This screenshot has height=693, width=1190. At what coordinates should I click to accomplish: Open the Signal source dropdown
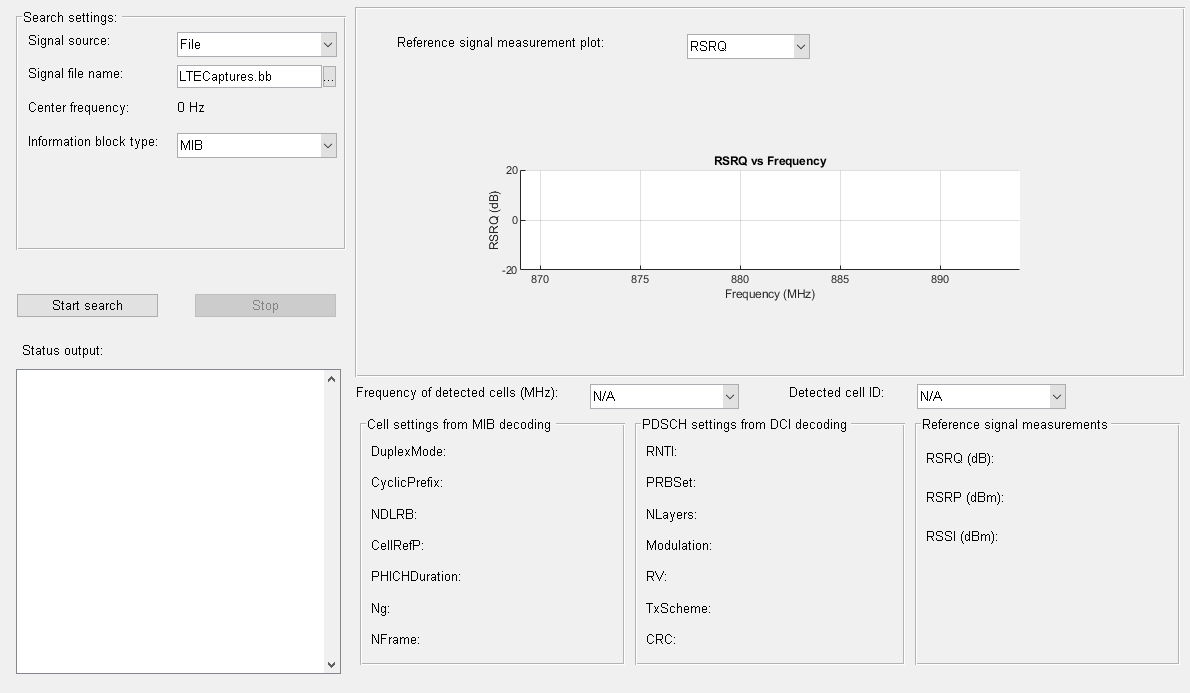click(x=256, y=44)
